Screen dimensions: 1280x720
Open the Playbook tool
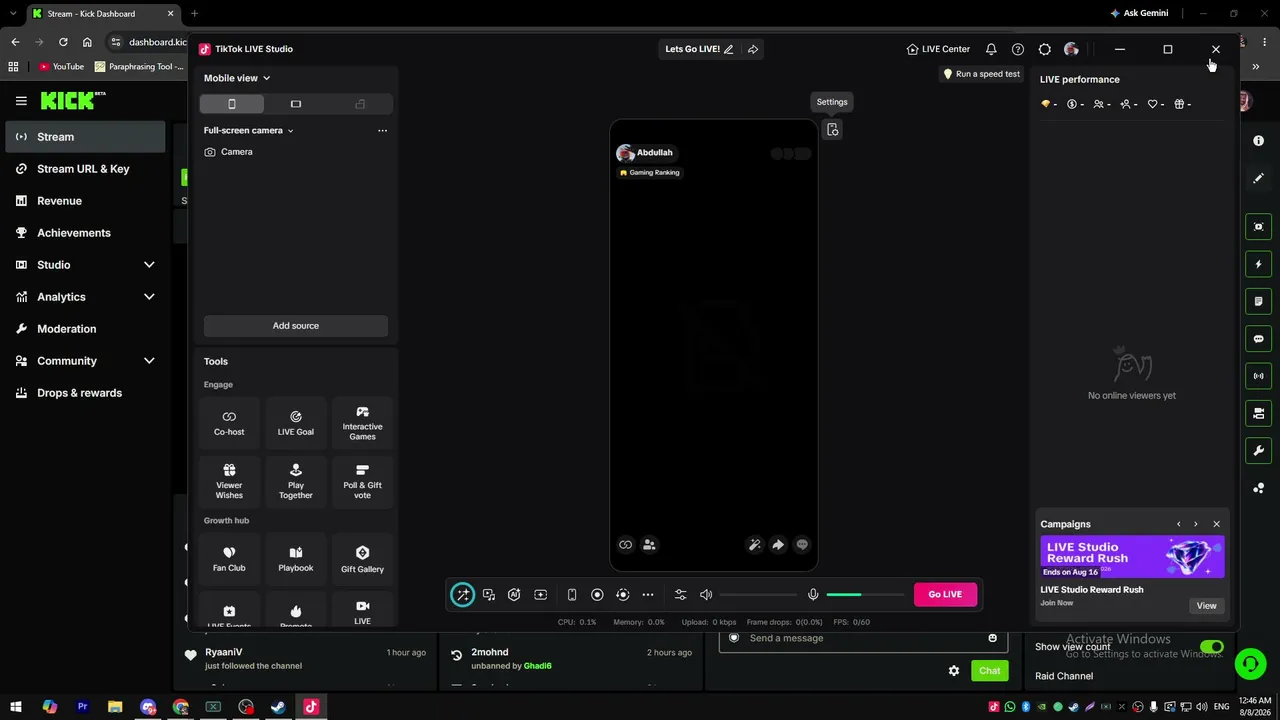296,559
